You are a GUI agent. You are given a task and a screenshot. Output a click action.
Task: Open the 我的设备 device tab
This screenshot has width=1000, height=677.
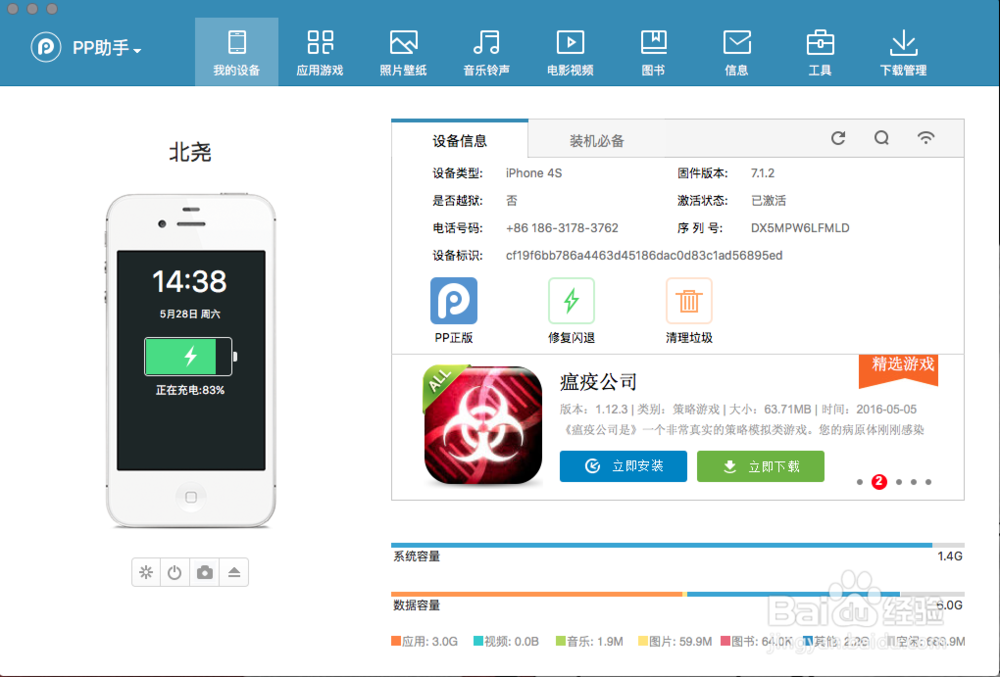pos(237,52)
